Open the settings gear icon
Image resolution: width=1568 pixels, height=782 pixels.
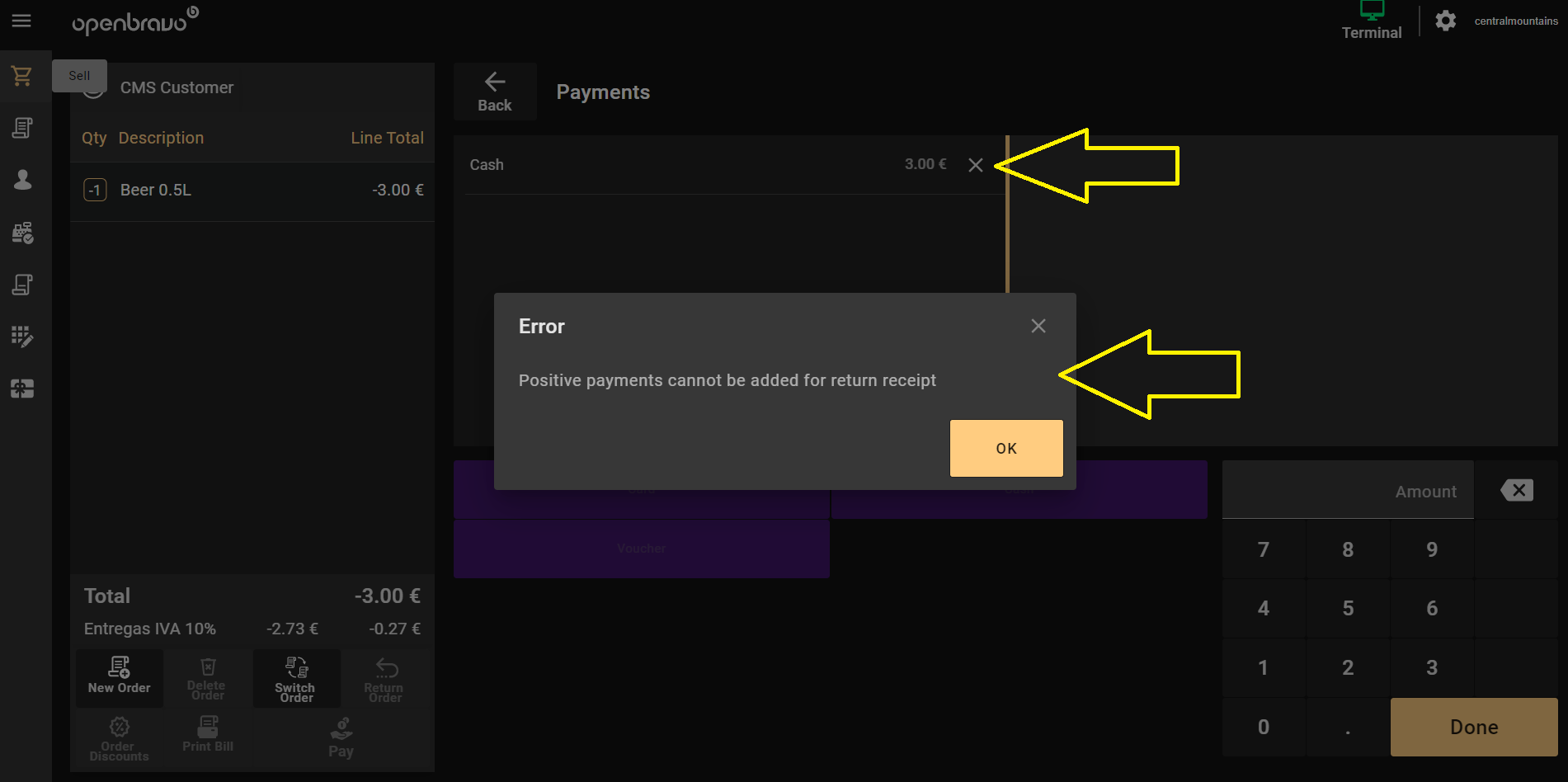[1445, 21]
